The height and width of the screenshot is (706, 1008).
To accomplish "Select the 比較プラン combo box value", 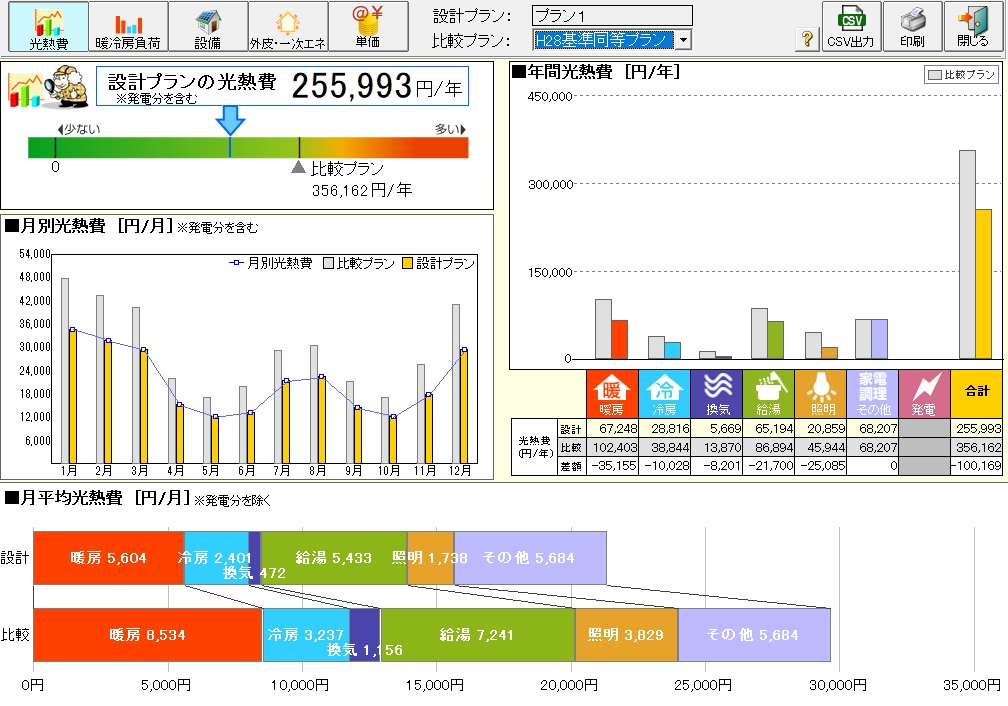I will pos(604,40).
